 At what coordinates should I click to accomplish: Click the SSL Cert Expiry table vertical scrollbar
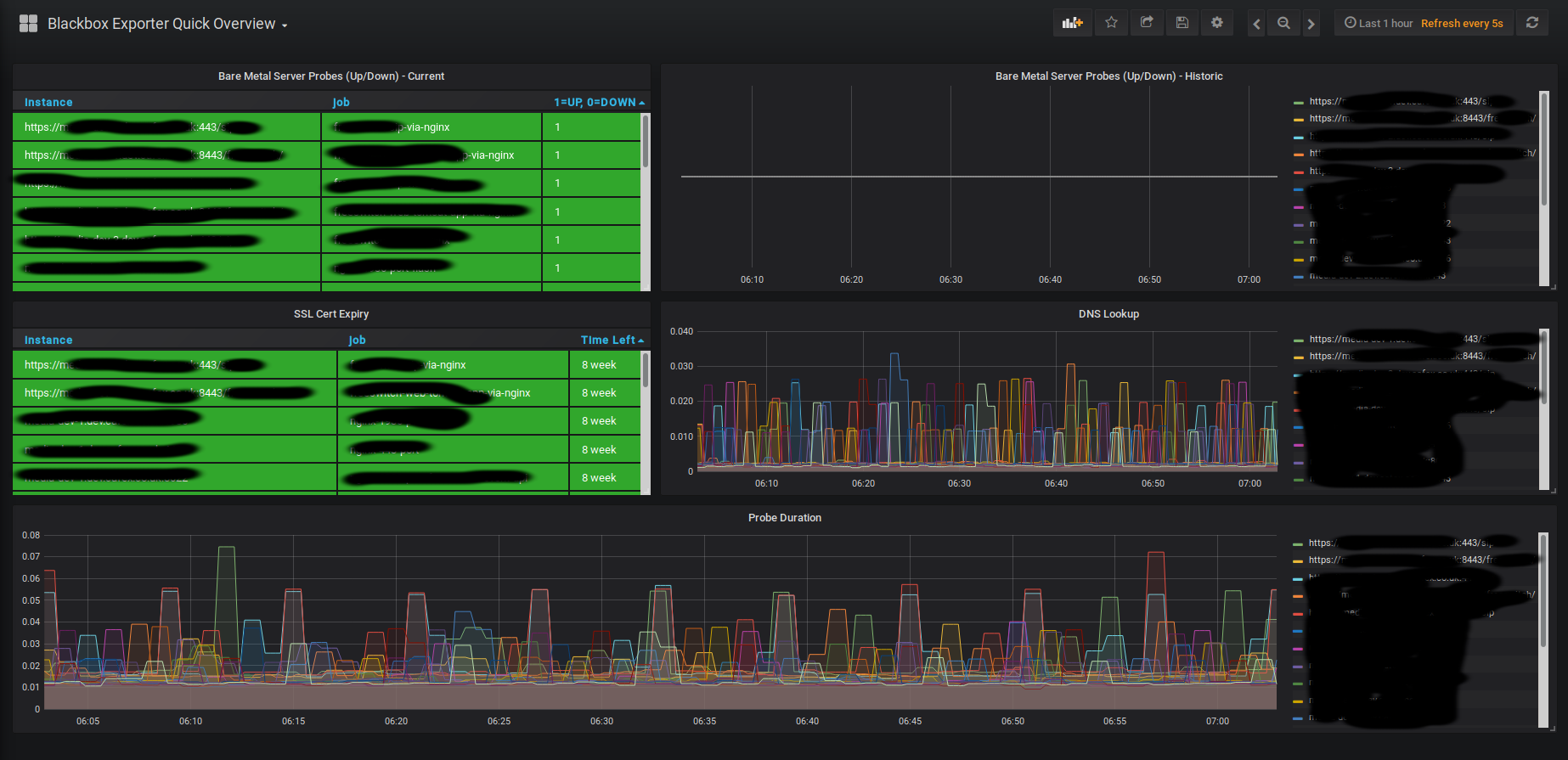pos(646,370)
